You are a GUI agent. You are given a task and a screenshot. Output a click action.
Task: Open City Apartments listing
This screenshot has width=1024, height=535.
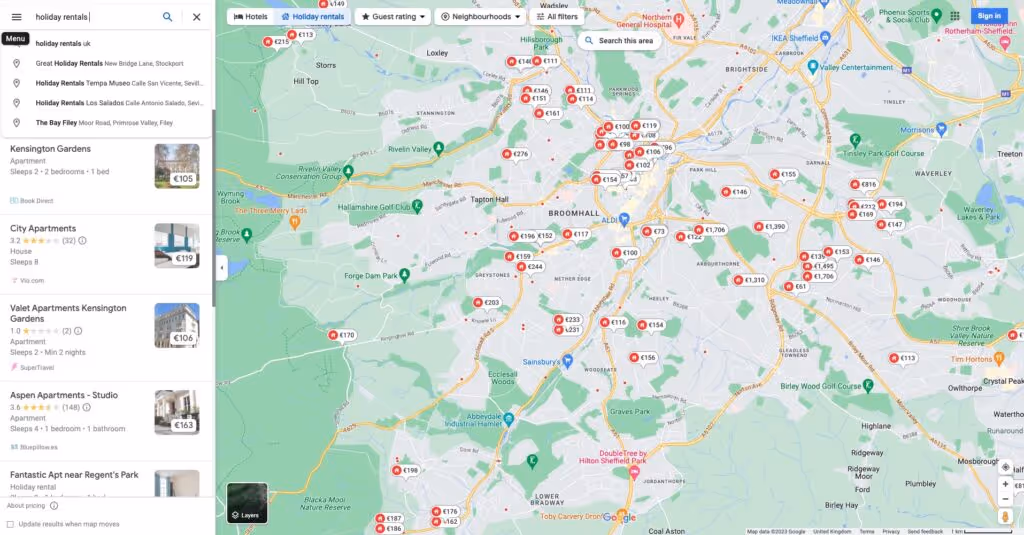[43, 229]
